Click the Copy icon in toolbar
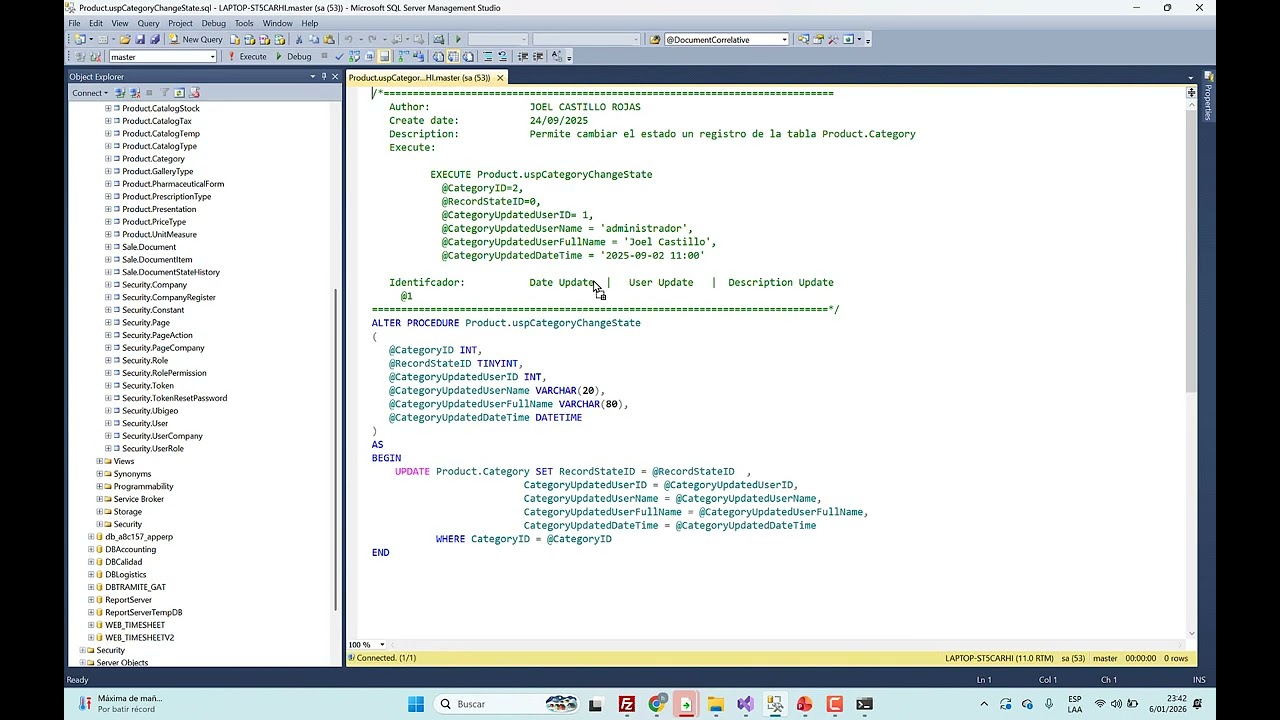The width and height of the screenshot is (1280, 720). pos(314,40)
